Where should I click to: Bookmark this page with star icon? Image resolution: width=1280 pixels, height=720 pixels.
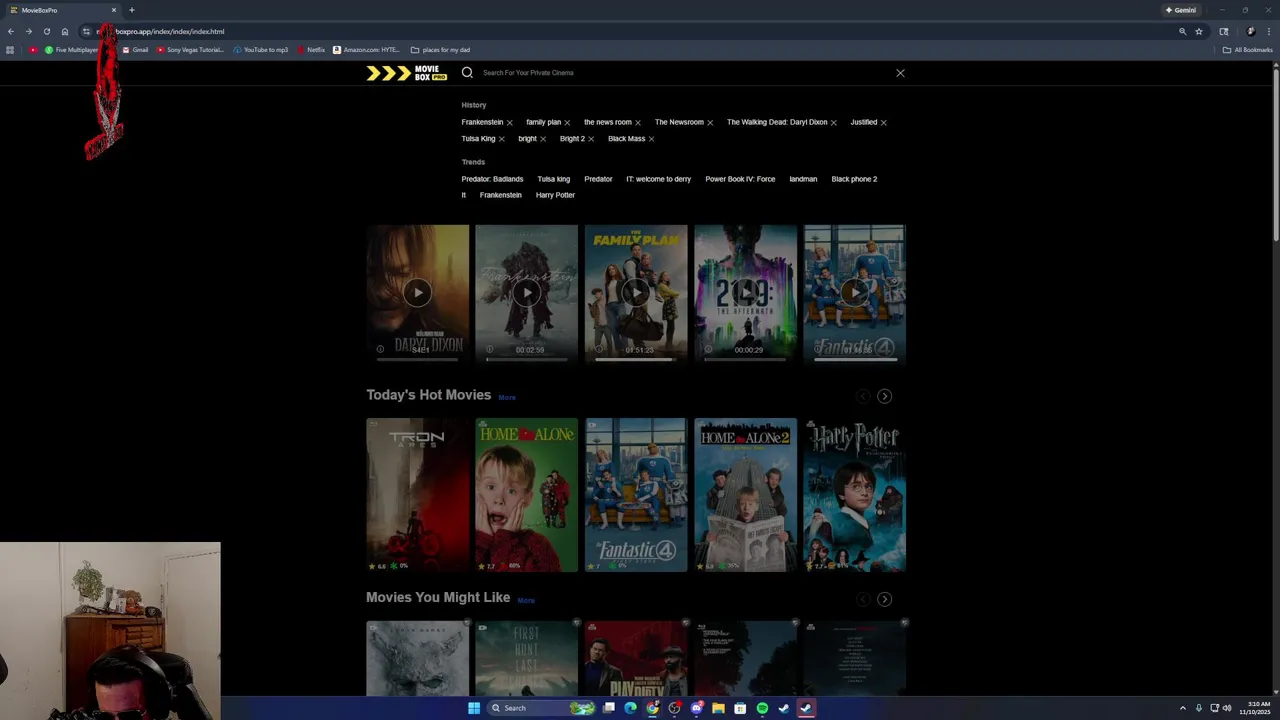pyautogui.click(x=1199, y=31)
